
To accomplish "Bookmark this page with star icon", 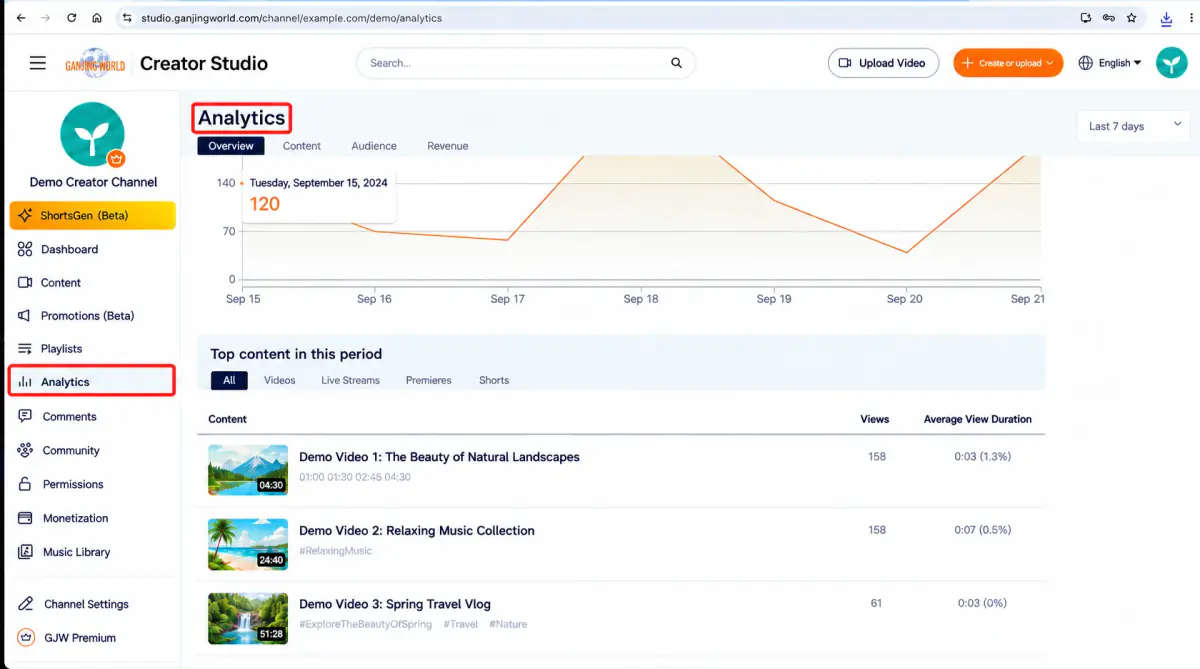I will [x=1132, y=18].
